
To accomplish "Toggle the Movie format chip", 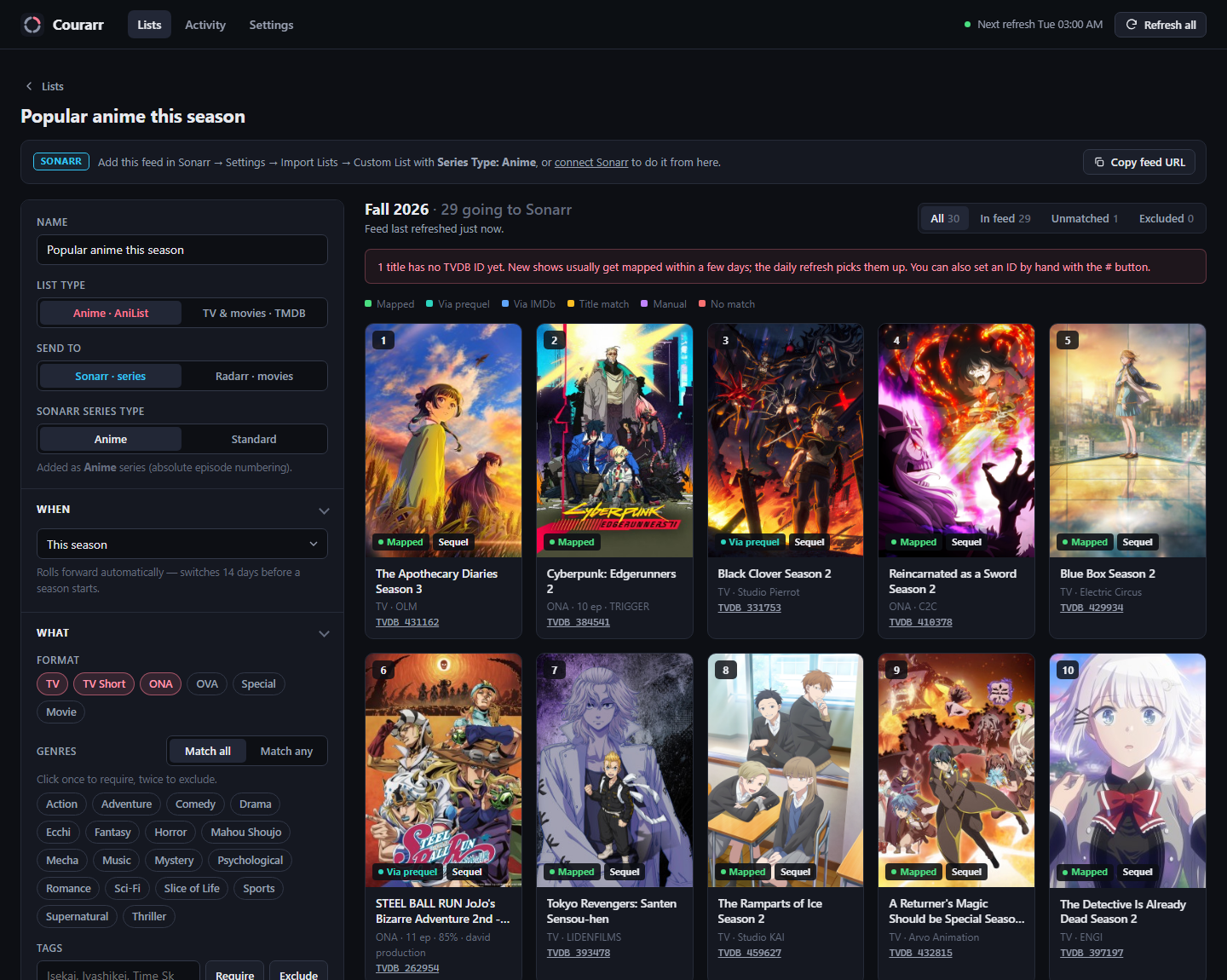I will (x=61, y=712).
